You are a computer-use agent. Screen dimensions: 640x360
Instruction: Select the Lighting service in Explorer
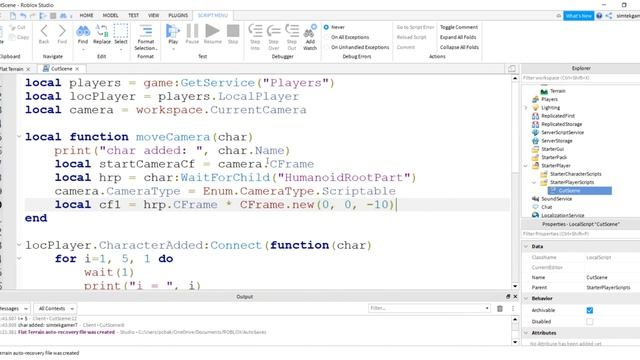(x=551, y=108)
